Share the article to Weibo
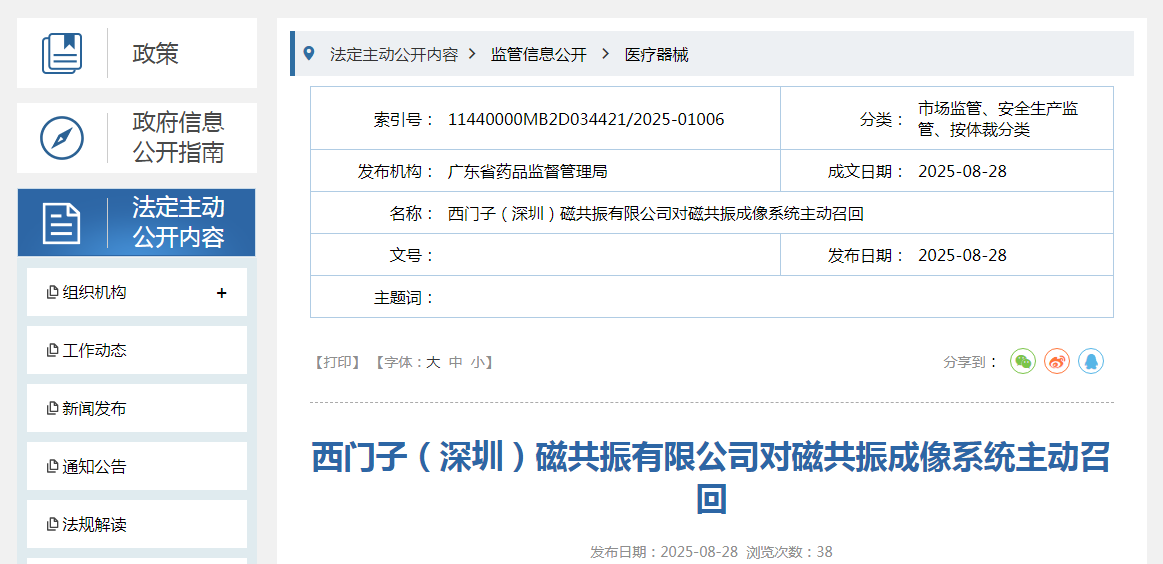This screenshot has height=564, width=1163. (1057, 361)
